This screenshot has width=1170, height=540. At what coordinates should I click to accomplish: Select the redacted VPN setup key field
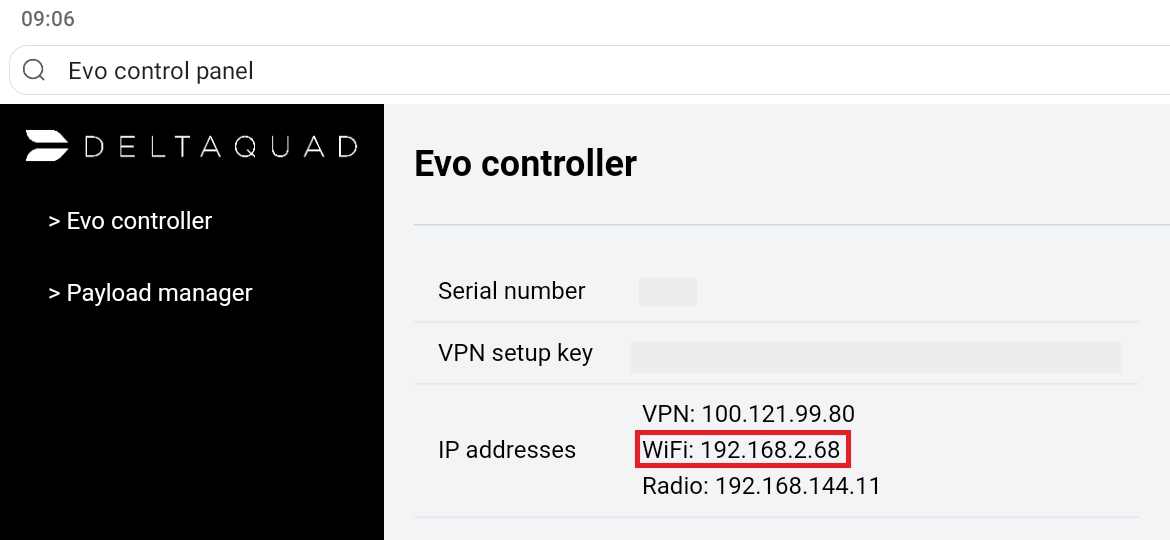point(875,357)
